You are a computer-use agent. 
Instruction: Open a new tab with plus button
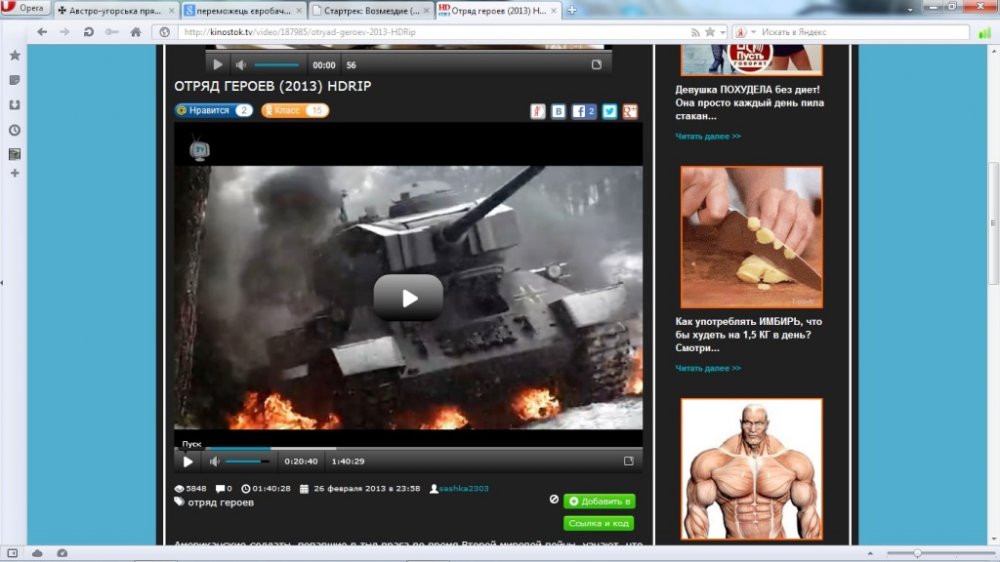pyautogui.click(x=572, y=10)
